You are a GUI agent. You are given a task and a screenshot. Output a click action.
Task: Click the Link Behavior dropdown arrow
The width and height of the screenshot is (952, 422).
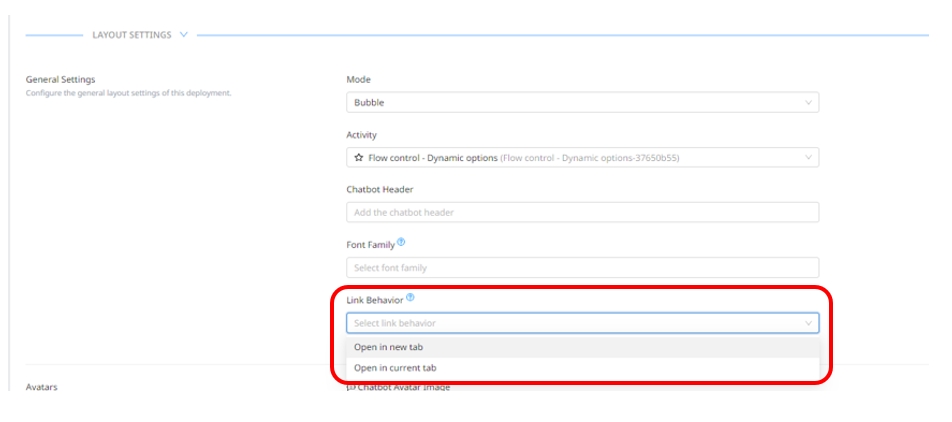pos(808,323)
